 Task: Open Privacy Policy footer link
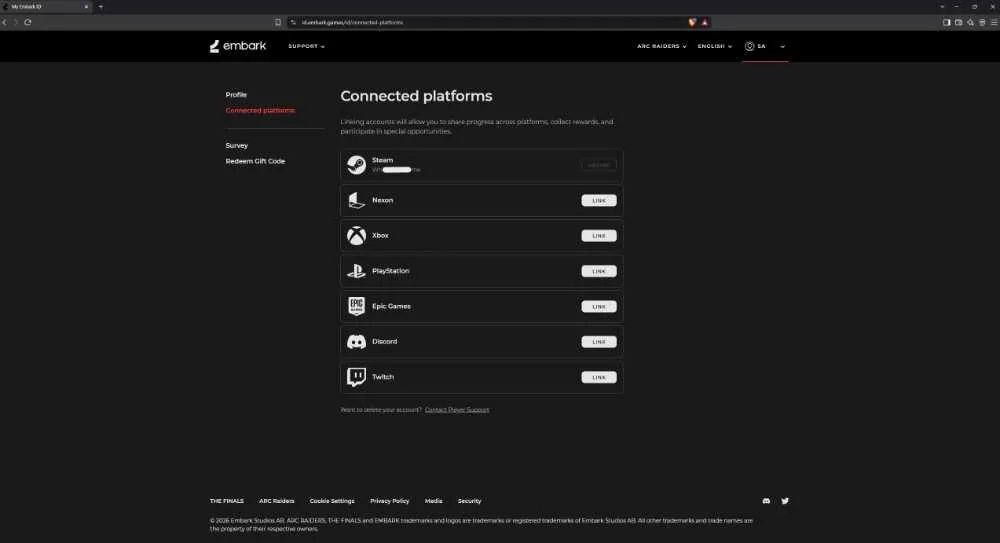390,501
